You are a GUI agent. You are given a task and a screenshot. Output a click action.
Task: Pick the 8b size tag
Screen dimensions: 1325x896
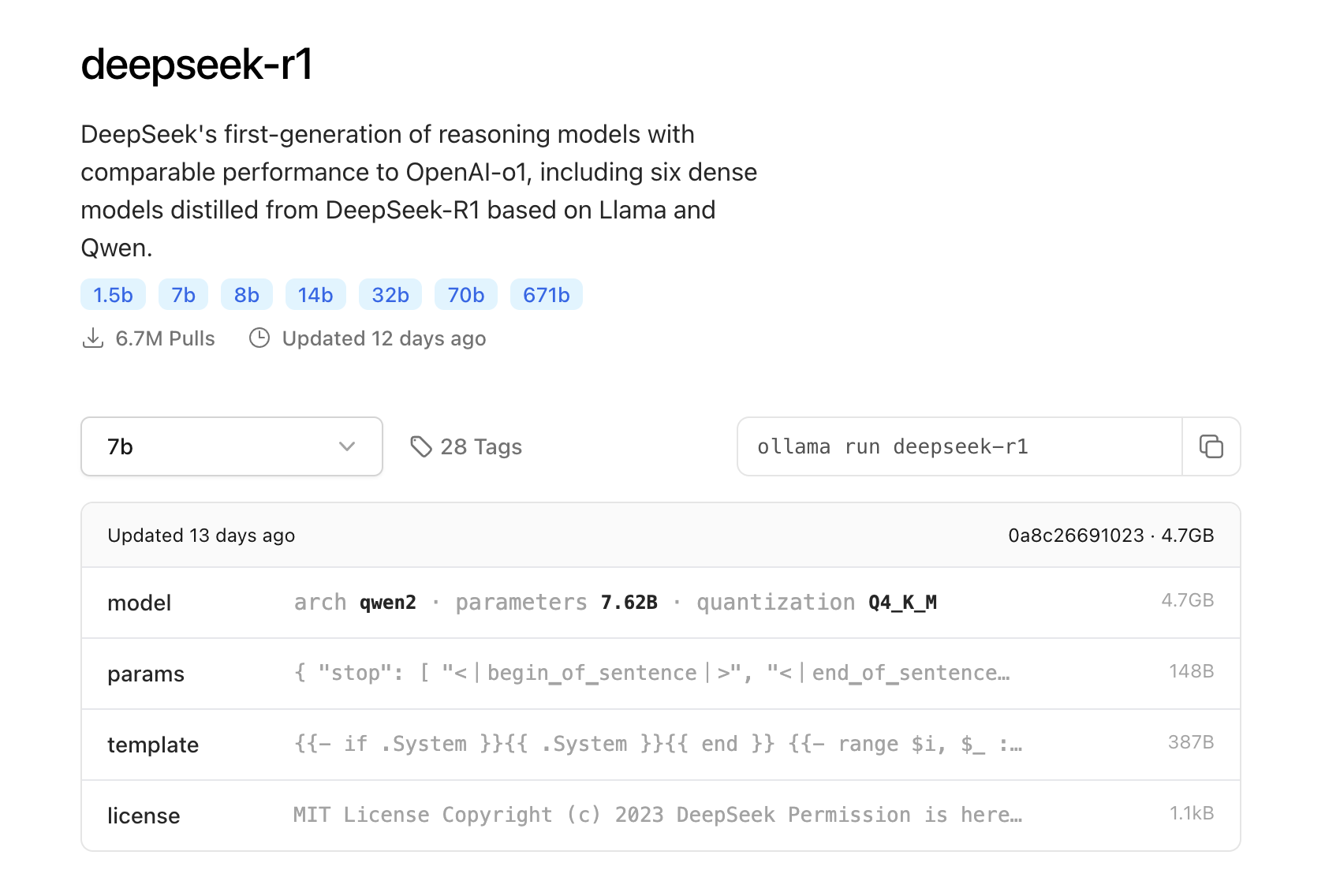pos(246,295)
